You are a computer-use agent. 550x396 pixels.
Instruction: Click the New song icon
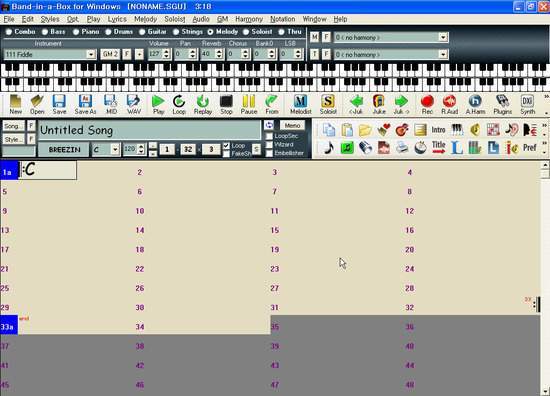point(15,104)
